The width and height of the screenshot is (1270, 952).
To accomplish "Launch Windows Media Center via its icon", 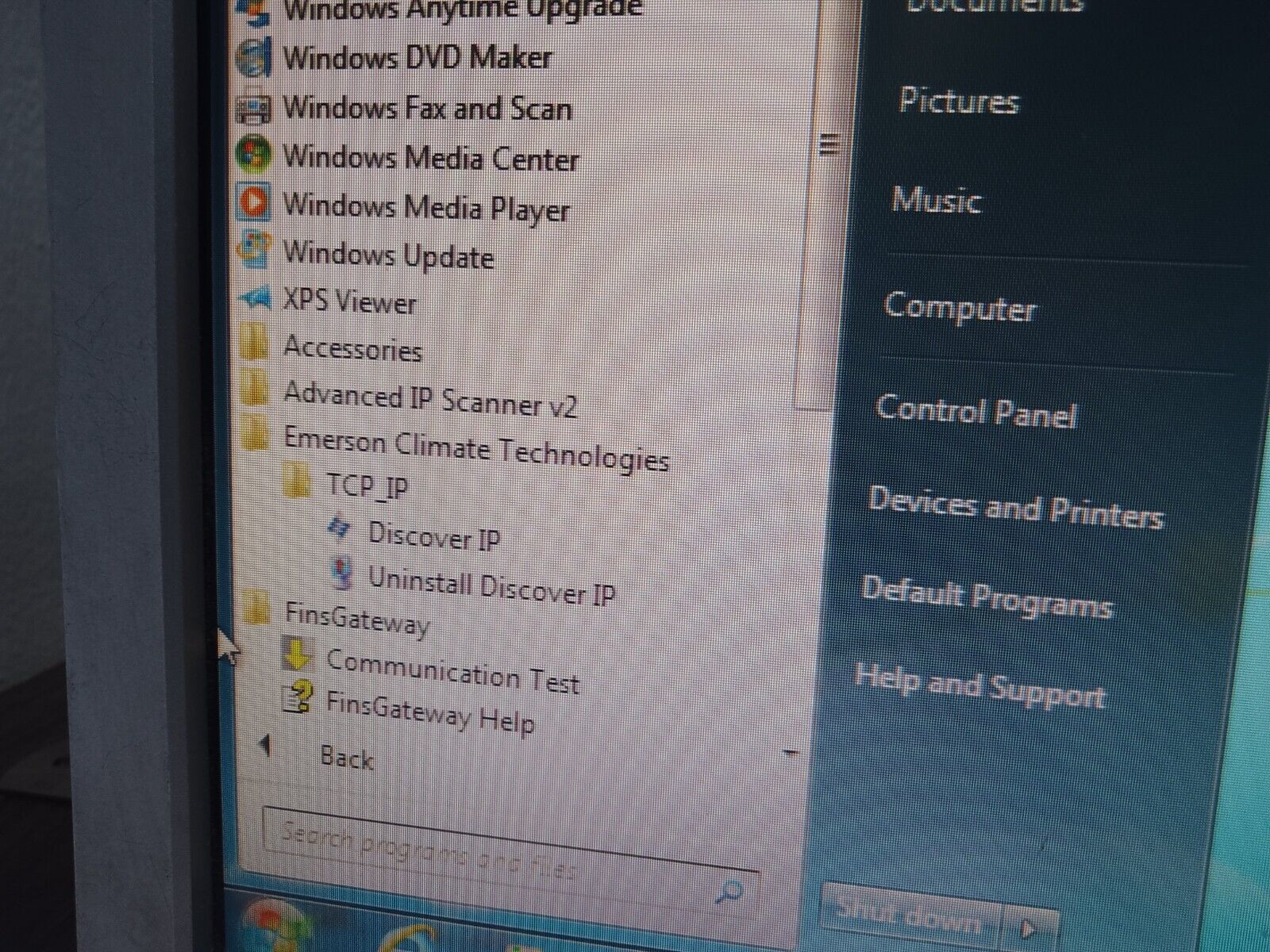I will (x=254, y=153).
